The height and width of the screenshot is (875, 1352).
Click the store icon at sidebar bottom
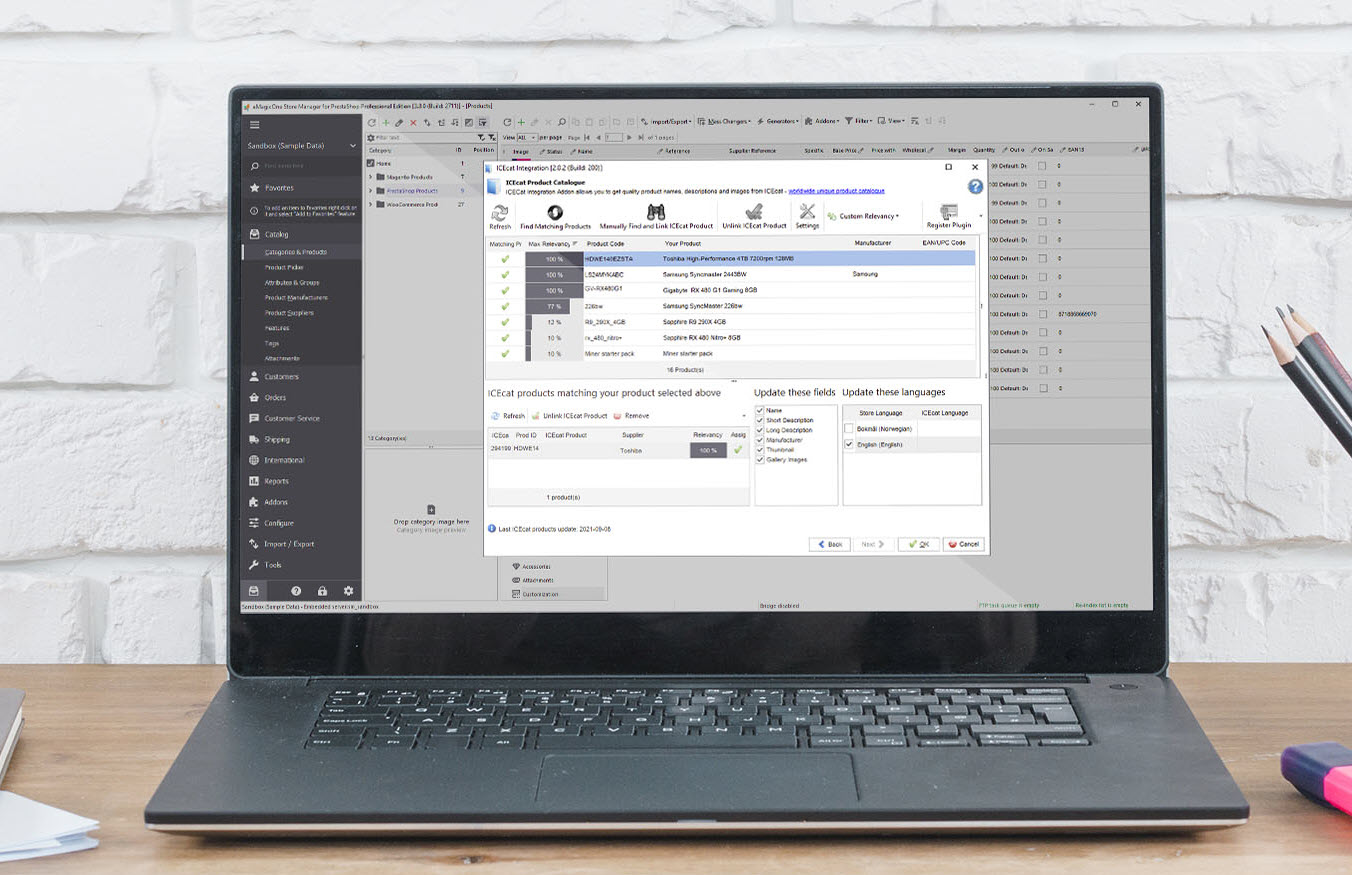coord(254,591)
